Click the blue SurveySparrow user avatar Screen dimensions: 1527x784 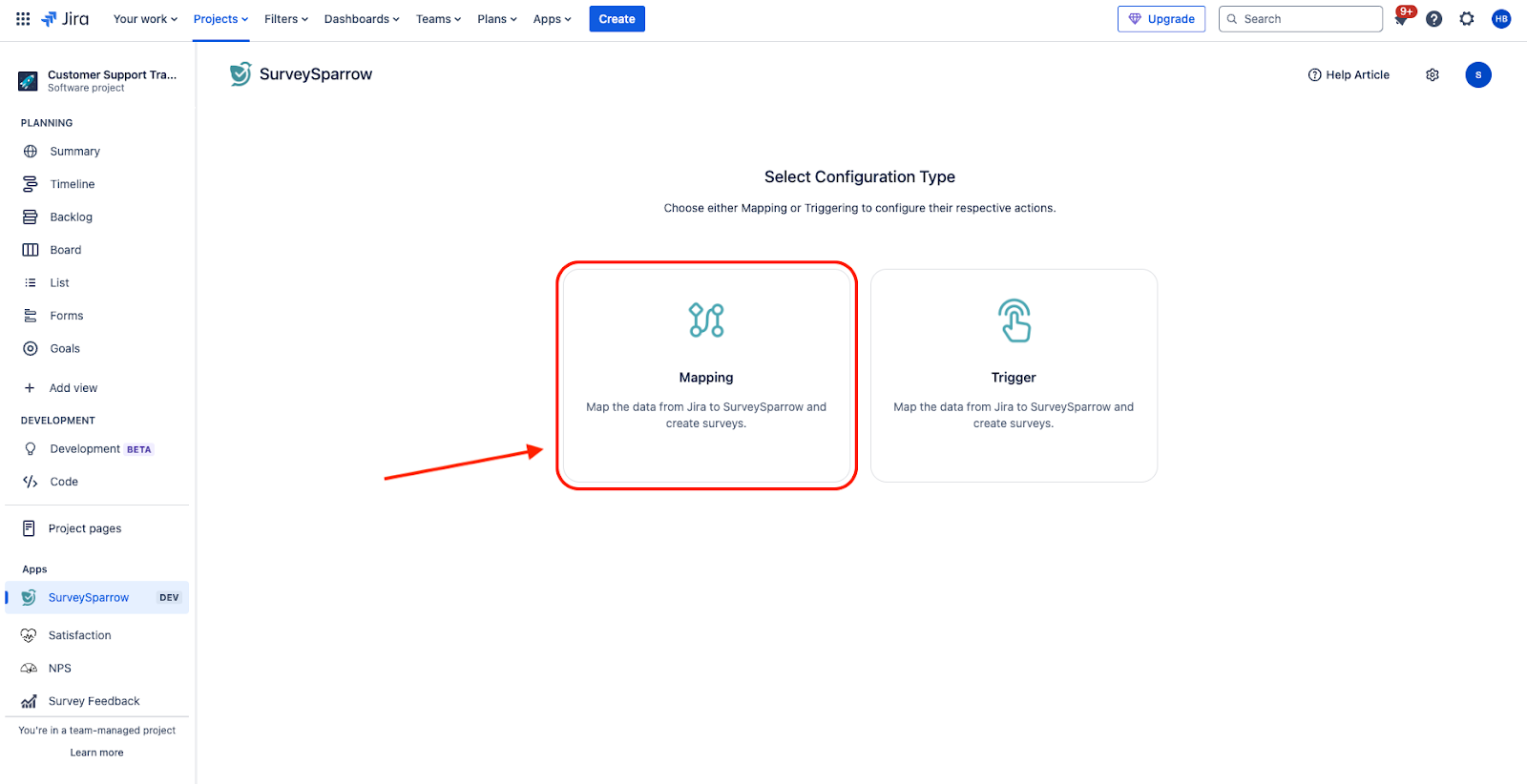[x=1477, y=75]
